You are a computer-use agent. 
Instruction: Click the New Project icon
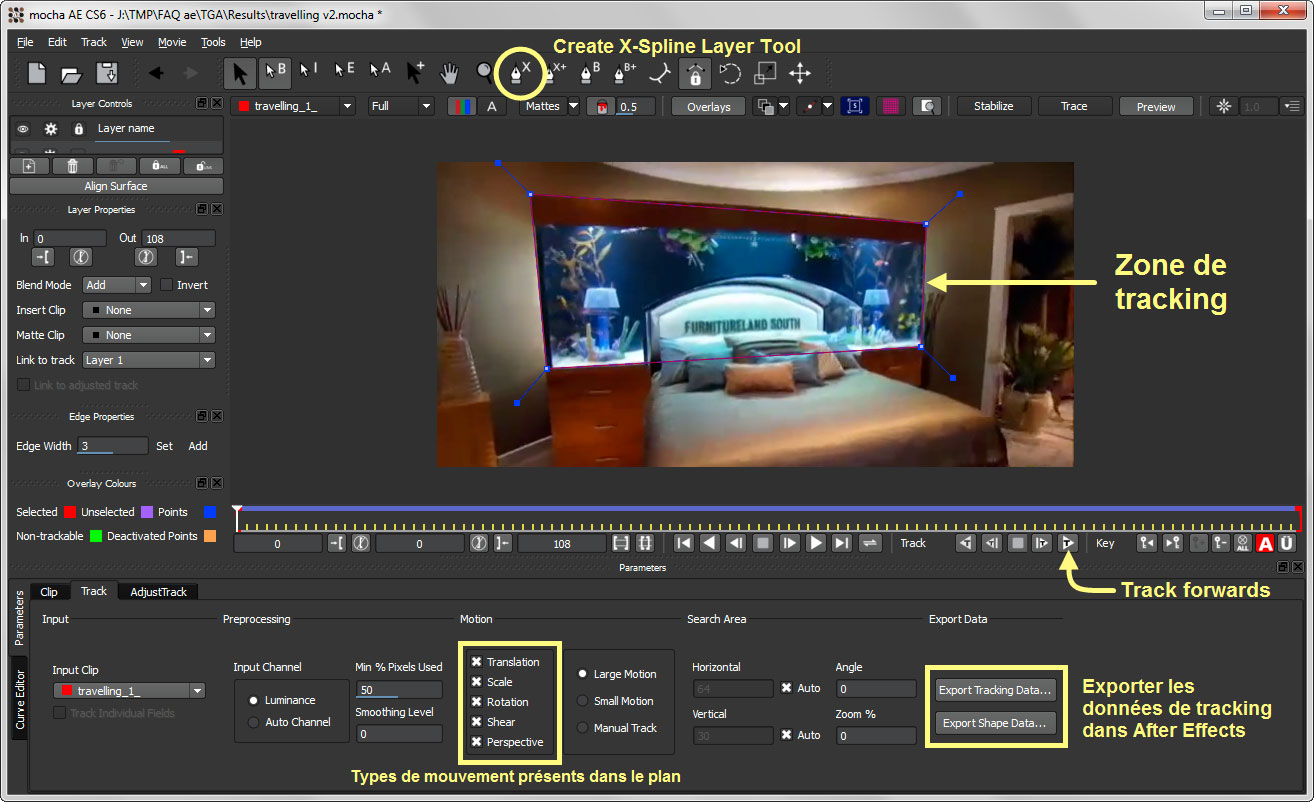37,73
